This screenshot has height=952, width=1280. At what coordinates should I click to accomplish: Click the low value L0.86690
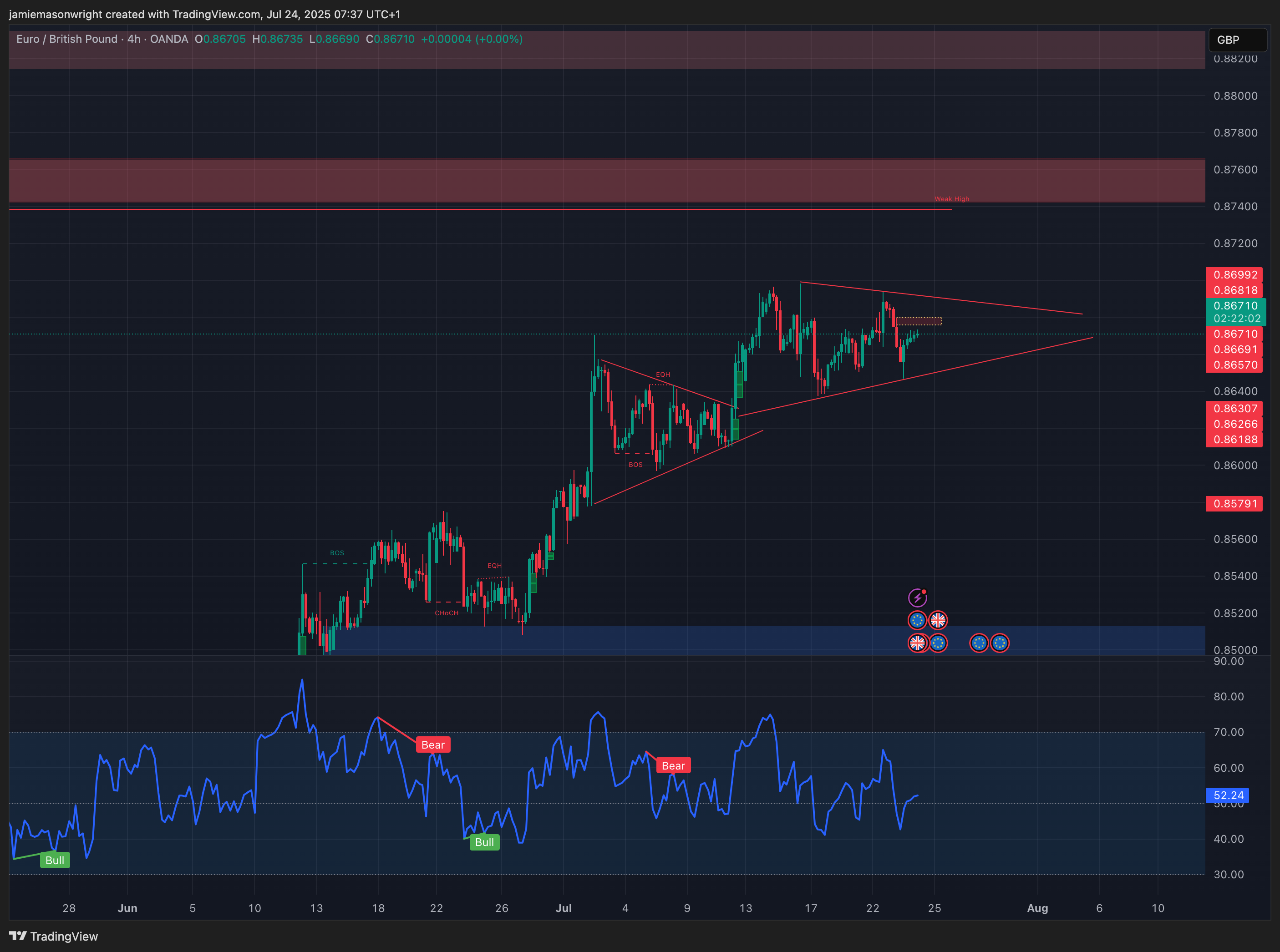click(334, 39)
